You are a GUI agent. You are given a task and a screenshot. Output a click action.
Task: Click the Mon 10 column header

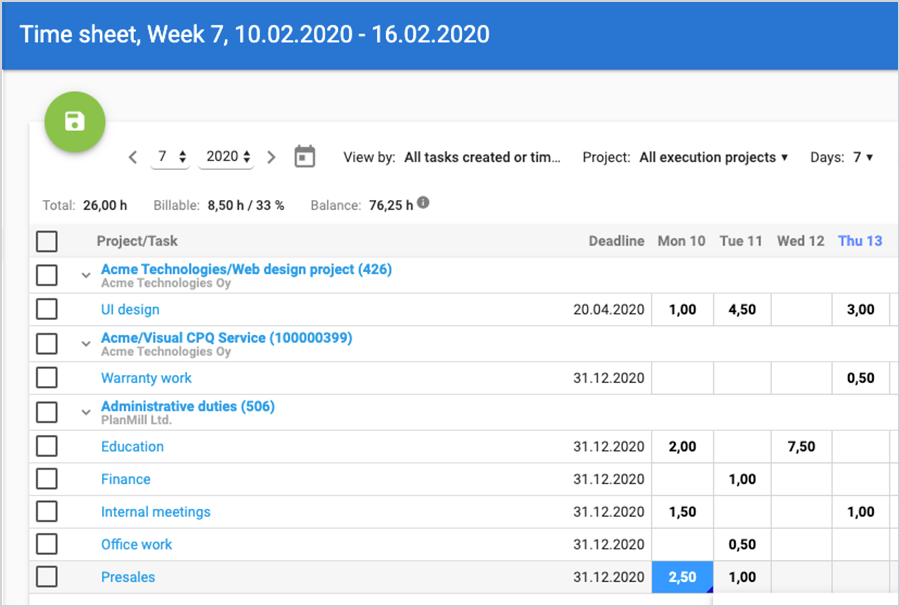[x=681, y=241]
